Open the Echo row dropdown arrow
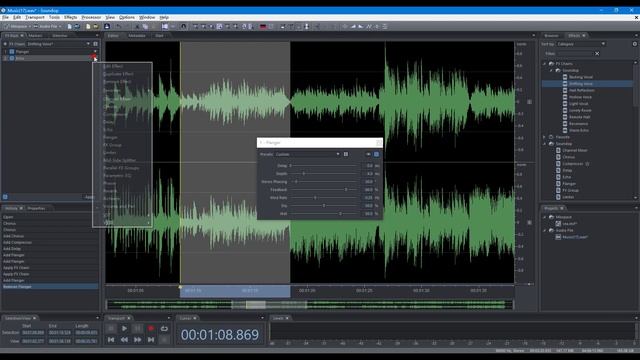The width and height of the screenshot is (640, 360). 95,58
